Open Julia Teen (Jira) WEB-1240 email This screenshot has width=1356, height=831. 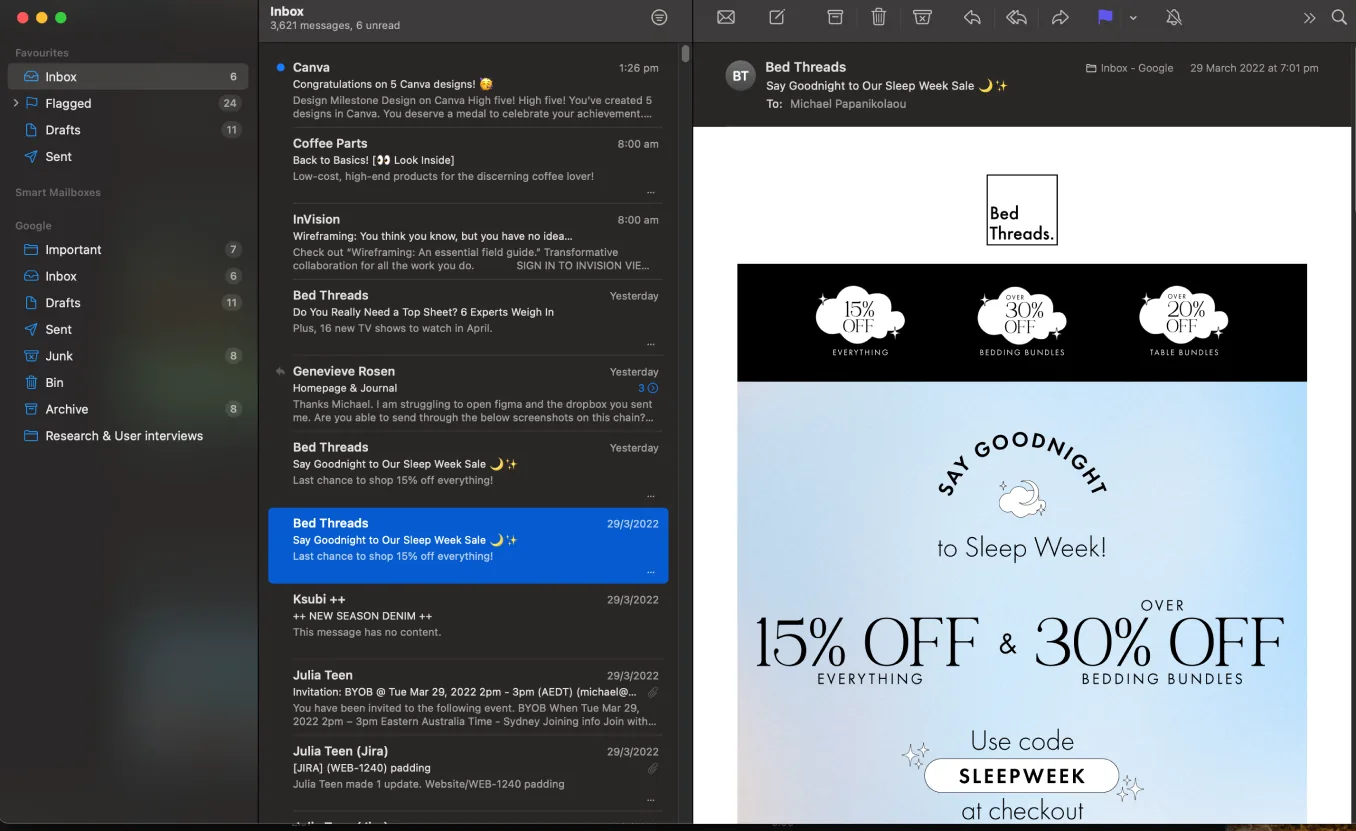tap(468, 774)
